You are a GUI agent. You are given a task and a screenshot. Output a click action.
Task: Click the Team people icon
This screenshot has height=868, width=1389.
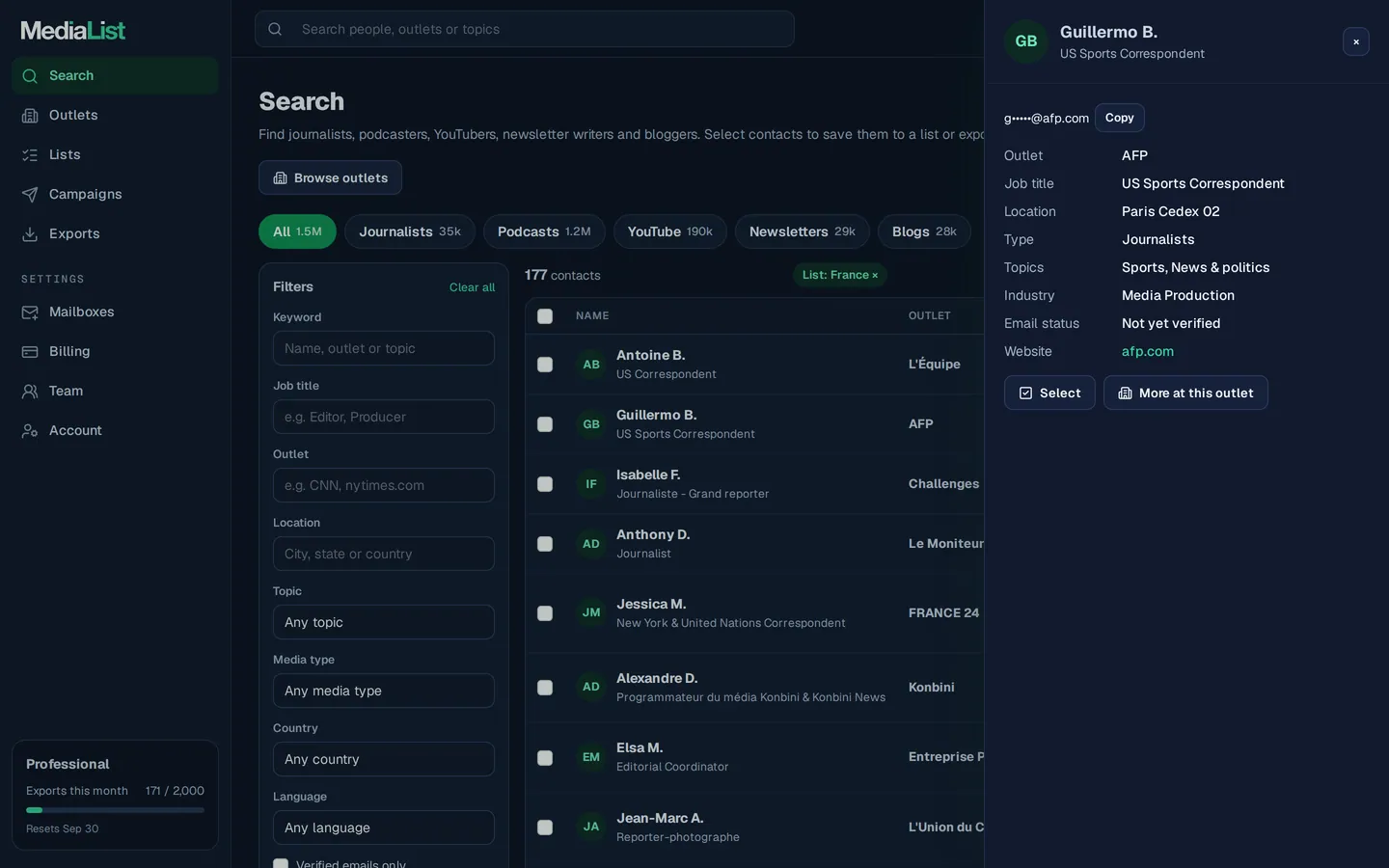pos(30,392)
